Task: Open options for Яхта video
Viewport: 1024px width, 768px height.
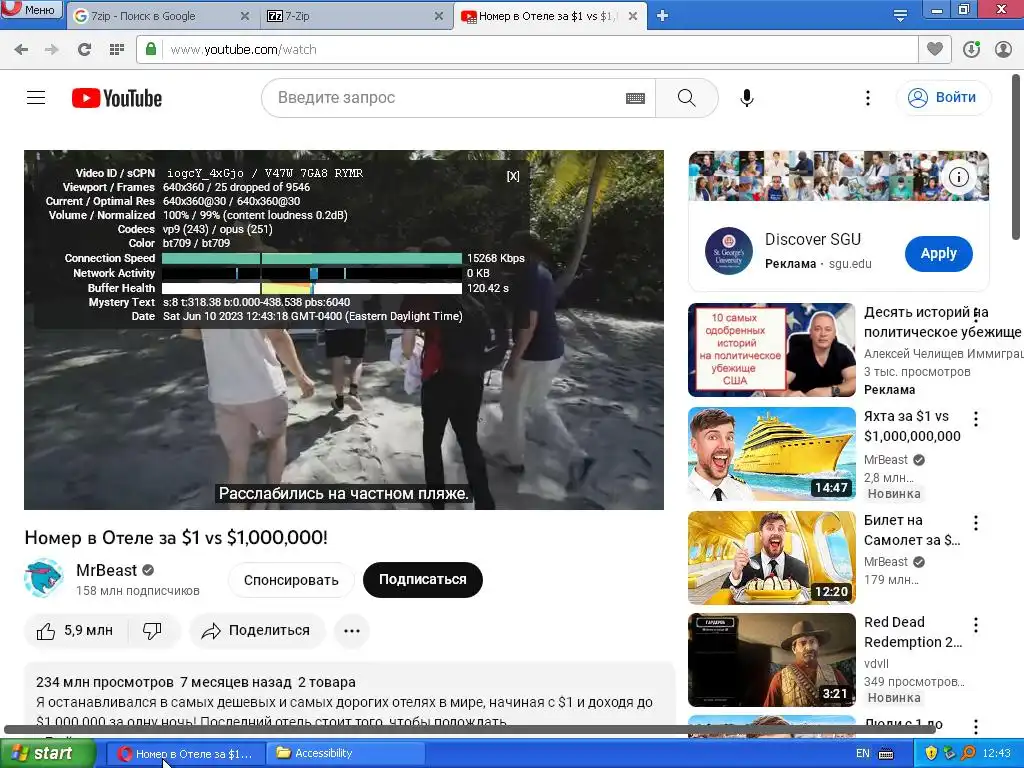Action: (976, 419)
